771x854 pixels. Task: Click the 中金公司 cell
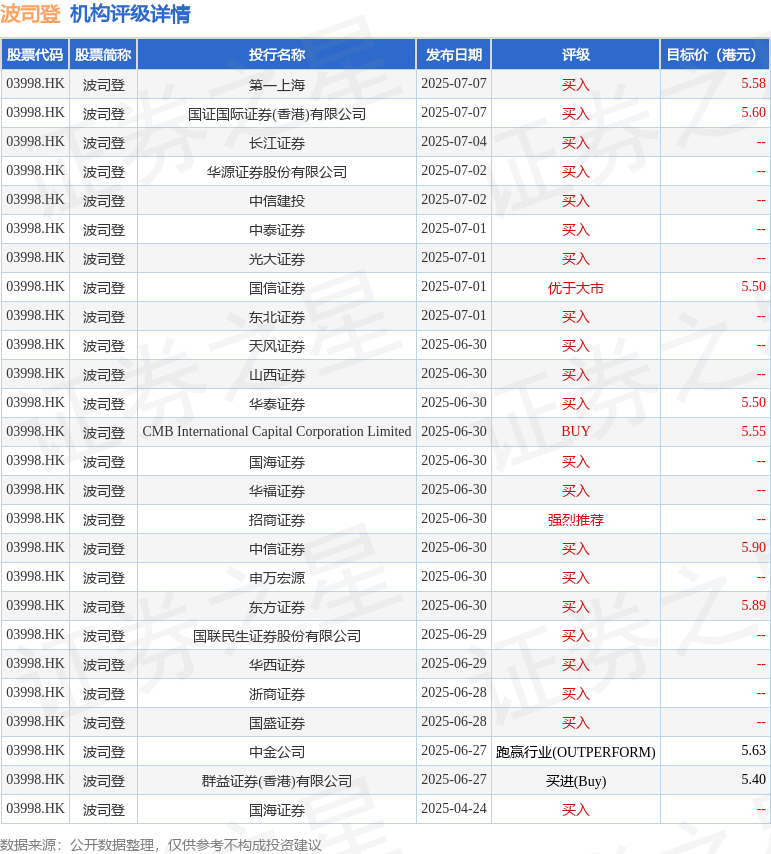click(277, 752)
